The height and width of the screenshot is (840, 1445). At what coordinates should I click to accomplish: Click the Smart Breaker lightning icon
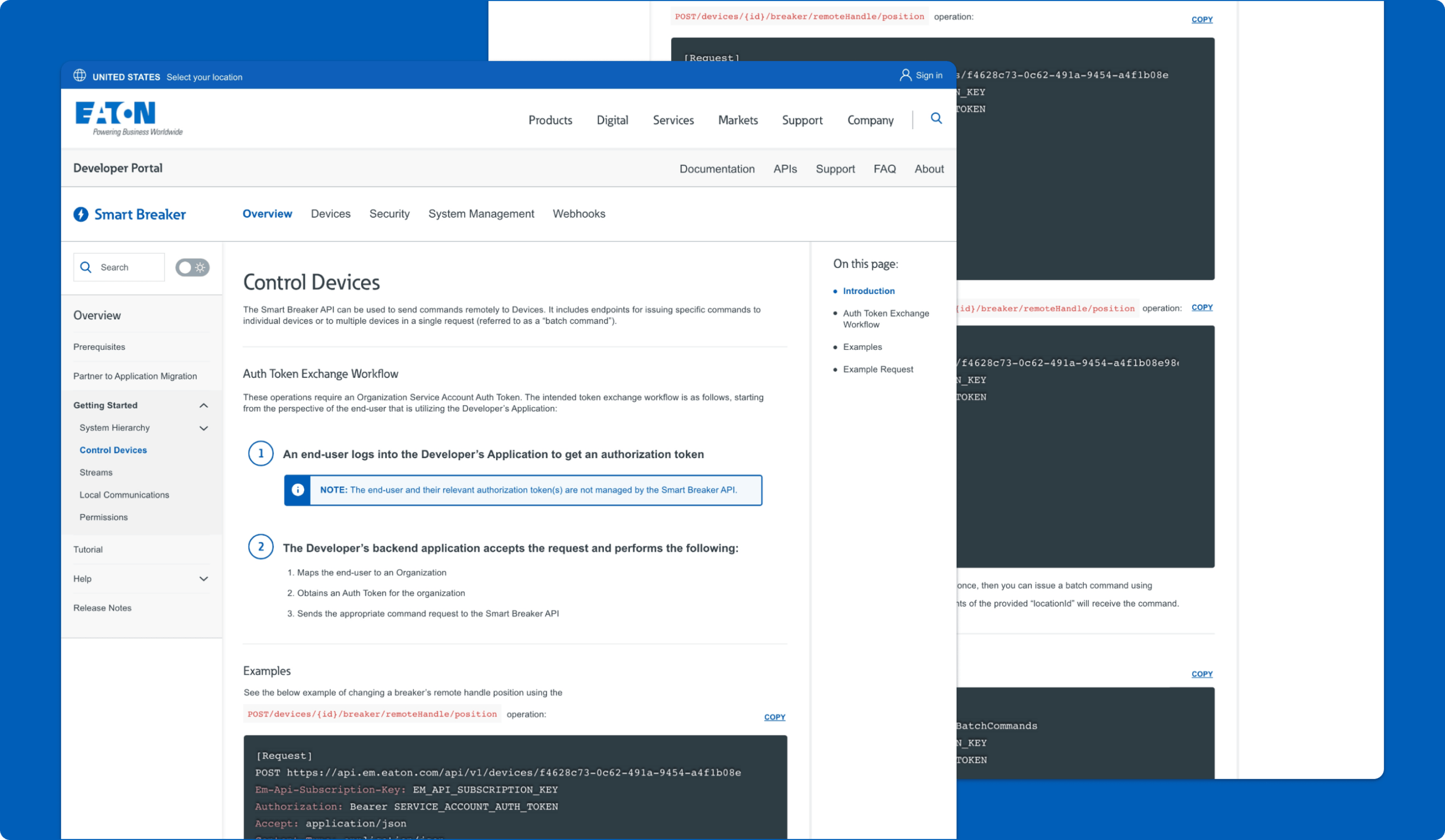click(81, 214)
